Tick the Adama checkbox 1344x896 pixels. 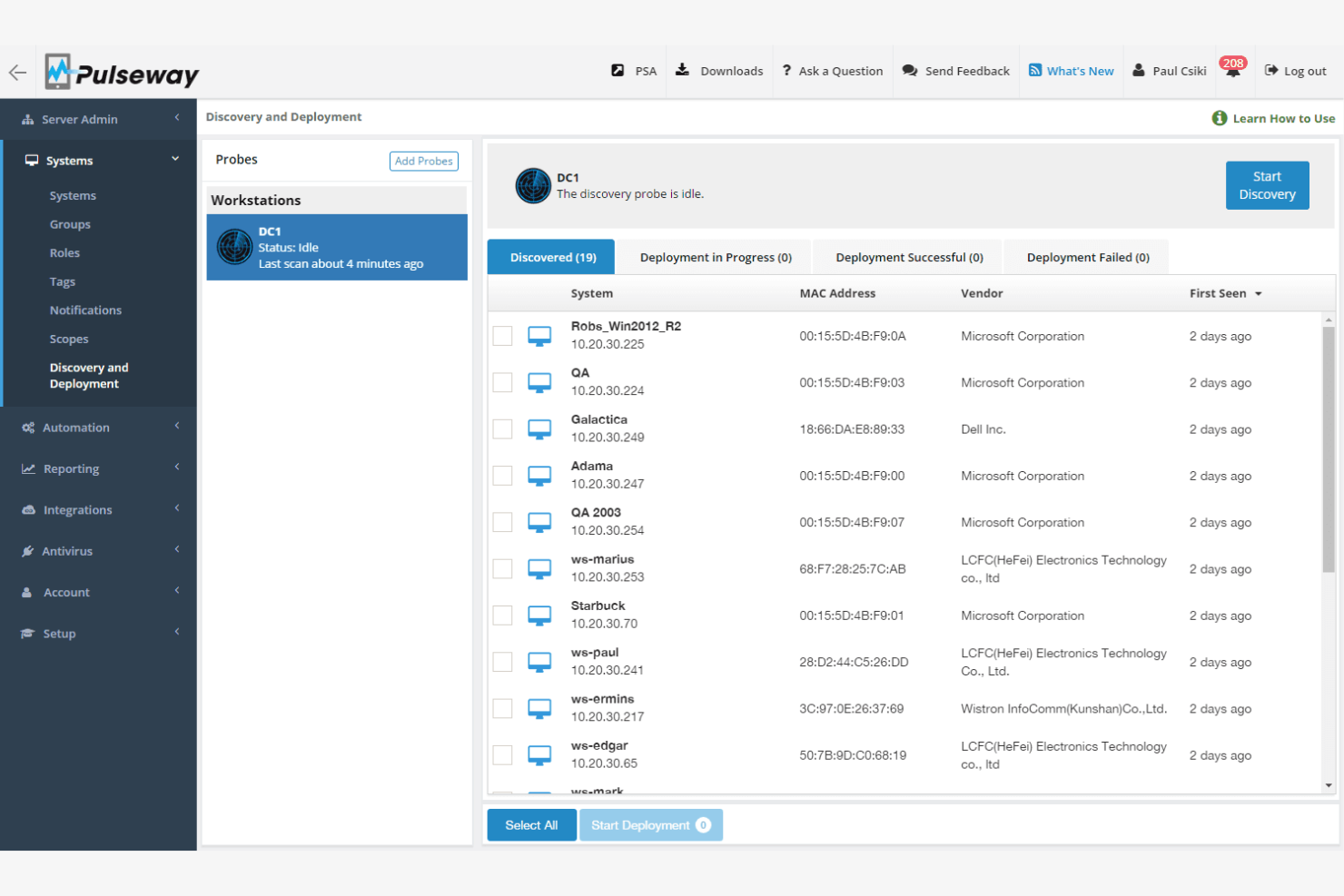tap(502, 476)
